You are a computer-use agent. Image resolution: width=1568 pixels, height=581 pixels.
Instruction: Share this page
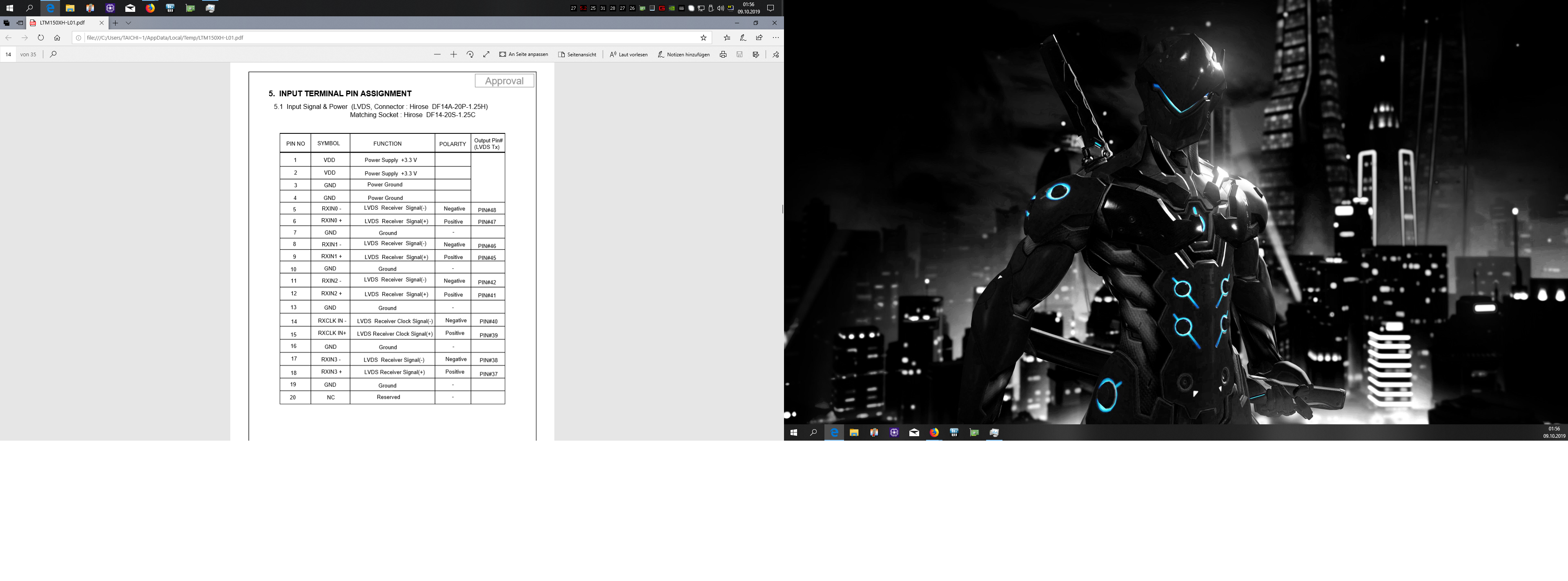click(x=759, y=38)
